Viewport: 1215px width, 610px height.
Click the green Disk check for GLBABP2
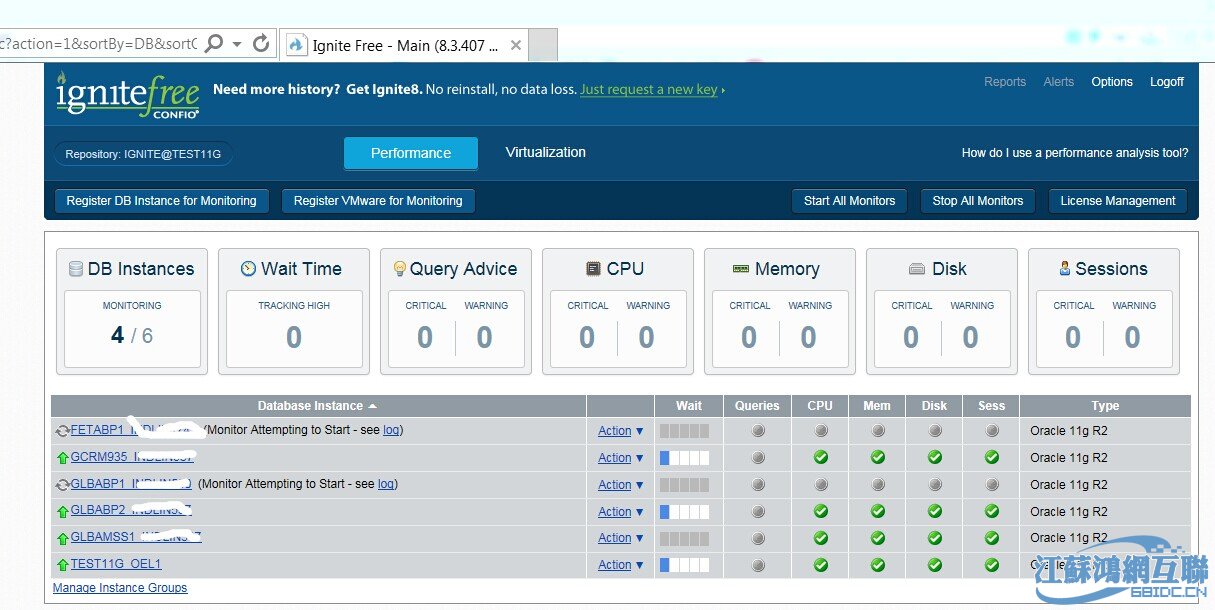click(x=934, y=511)
